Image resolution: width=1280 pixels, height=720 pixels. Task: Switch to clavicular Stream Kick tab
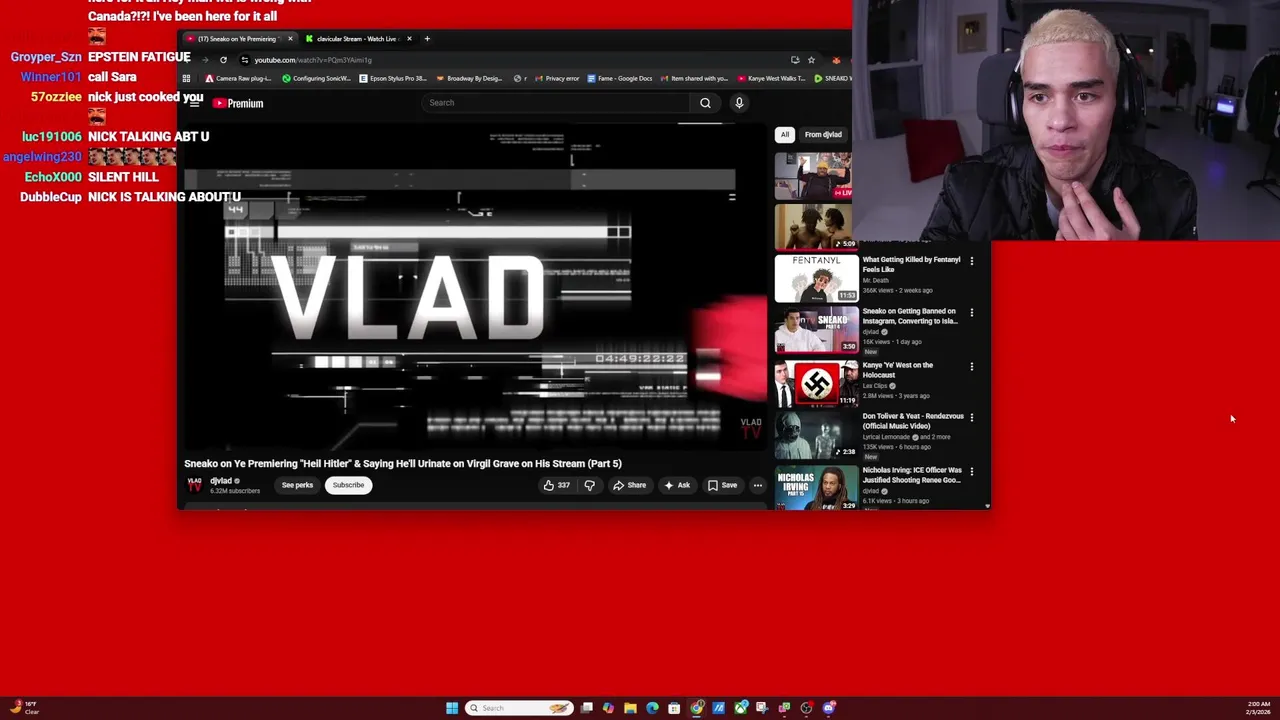tap(357, 39)
